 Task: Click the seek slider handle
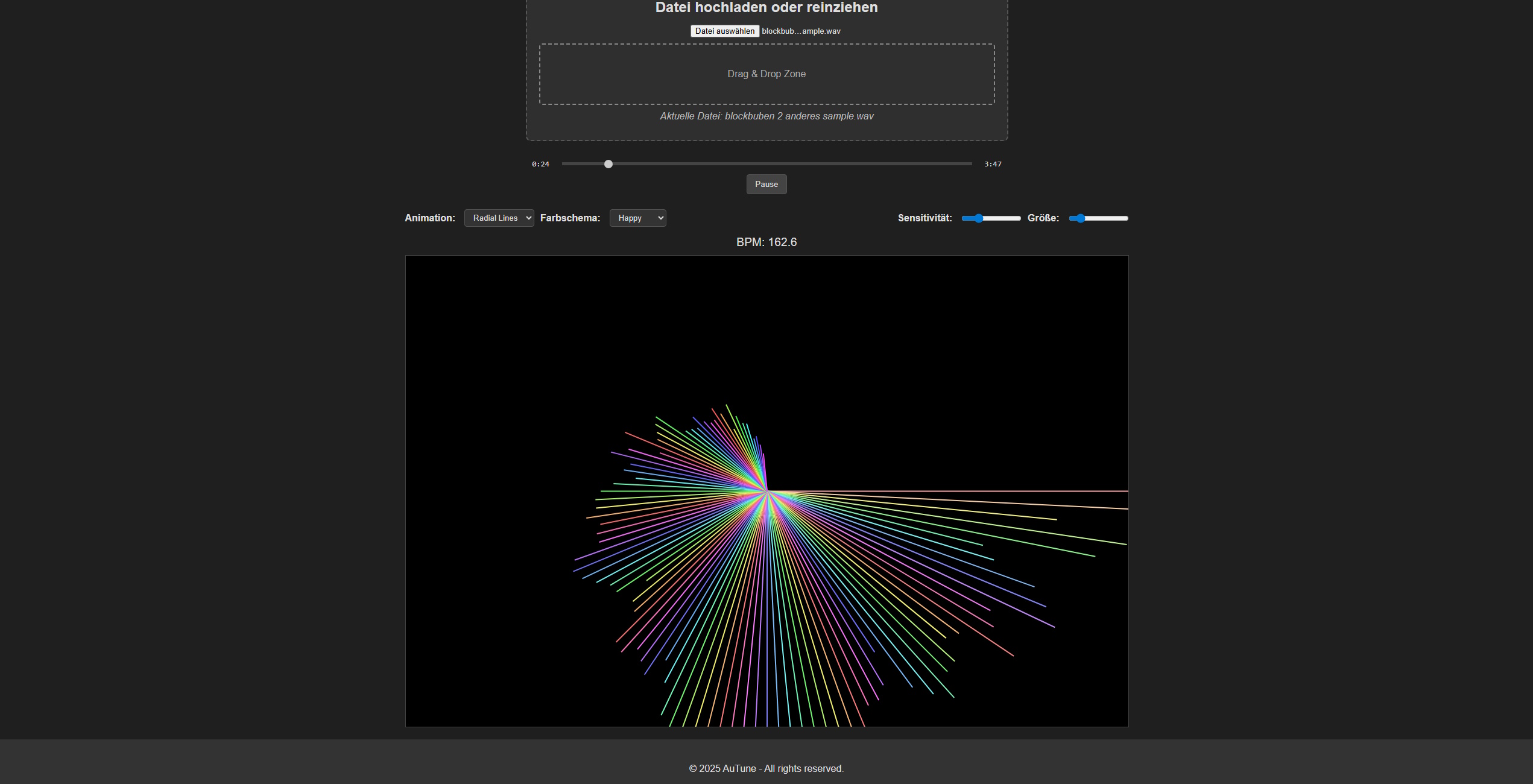pos(607,163)
